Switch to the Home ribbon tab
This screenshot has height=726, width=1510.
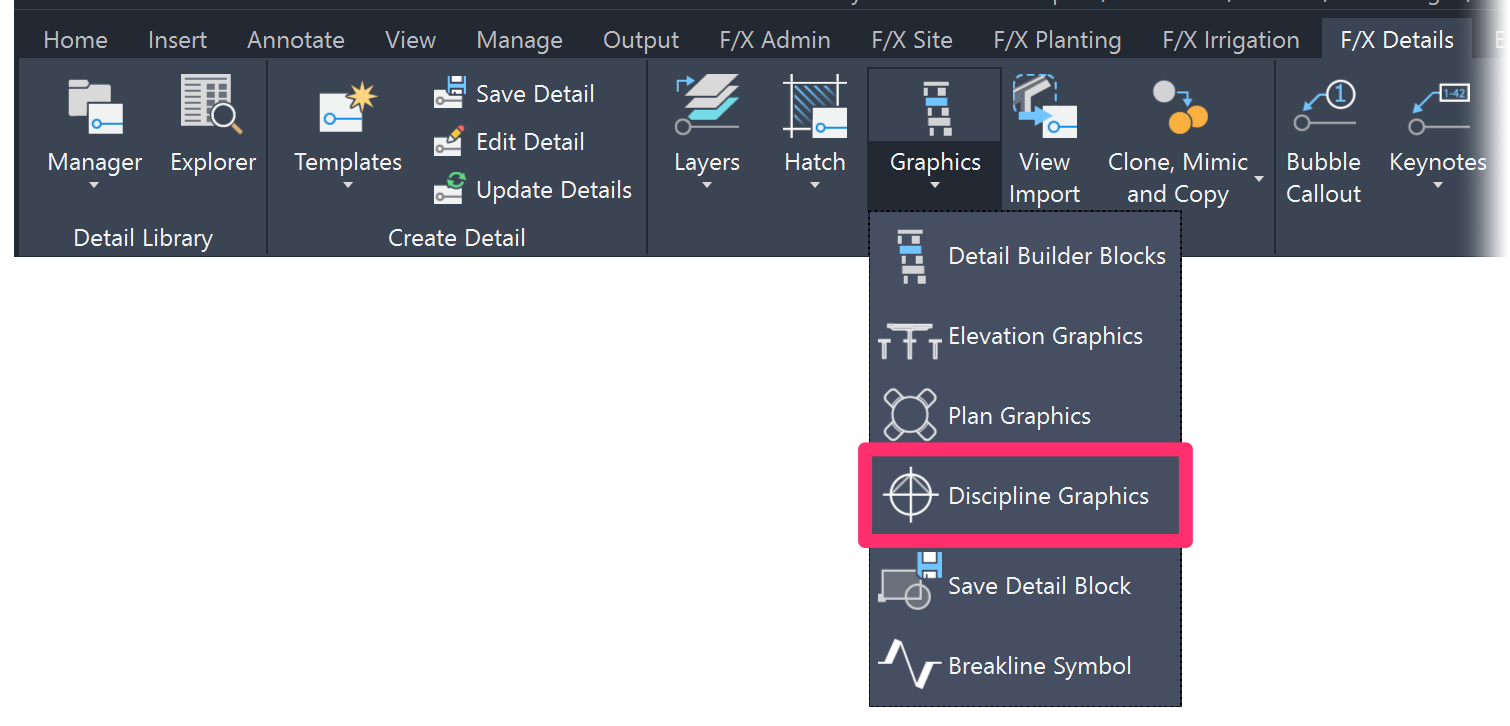76,40
